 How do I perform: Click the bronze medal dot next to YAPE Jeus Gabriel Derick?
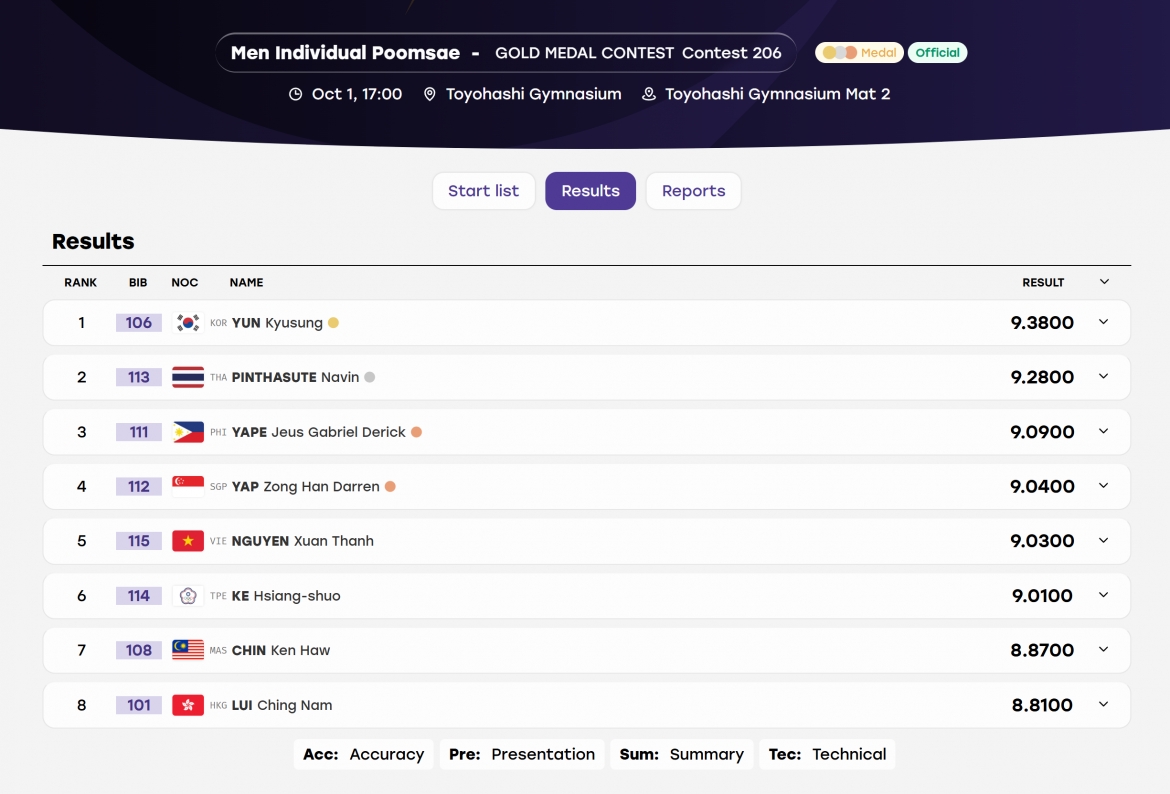(416, 432)
